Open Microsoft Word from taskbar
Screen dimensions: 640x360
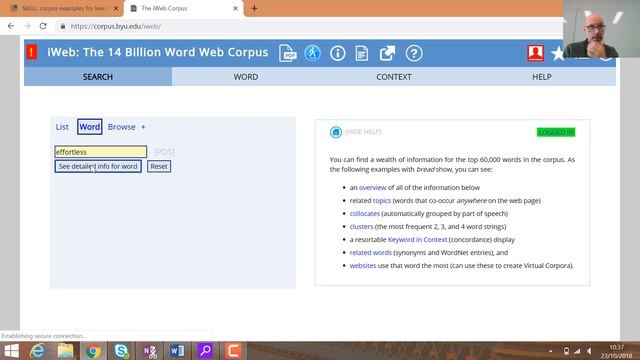[x=177, y=351]
